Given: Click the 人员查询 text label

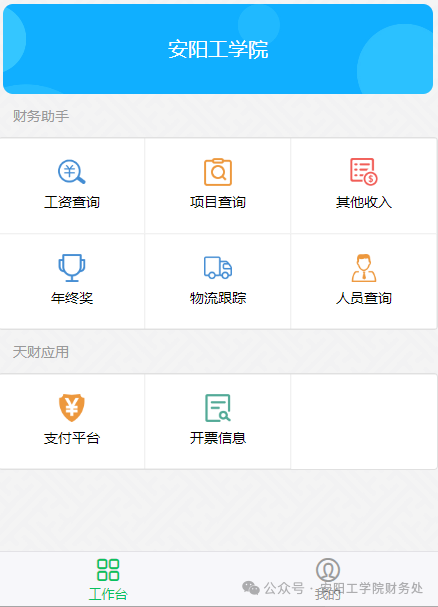Looking at the screenshot, I should (x=364, y=298).
